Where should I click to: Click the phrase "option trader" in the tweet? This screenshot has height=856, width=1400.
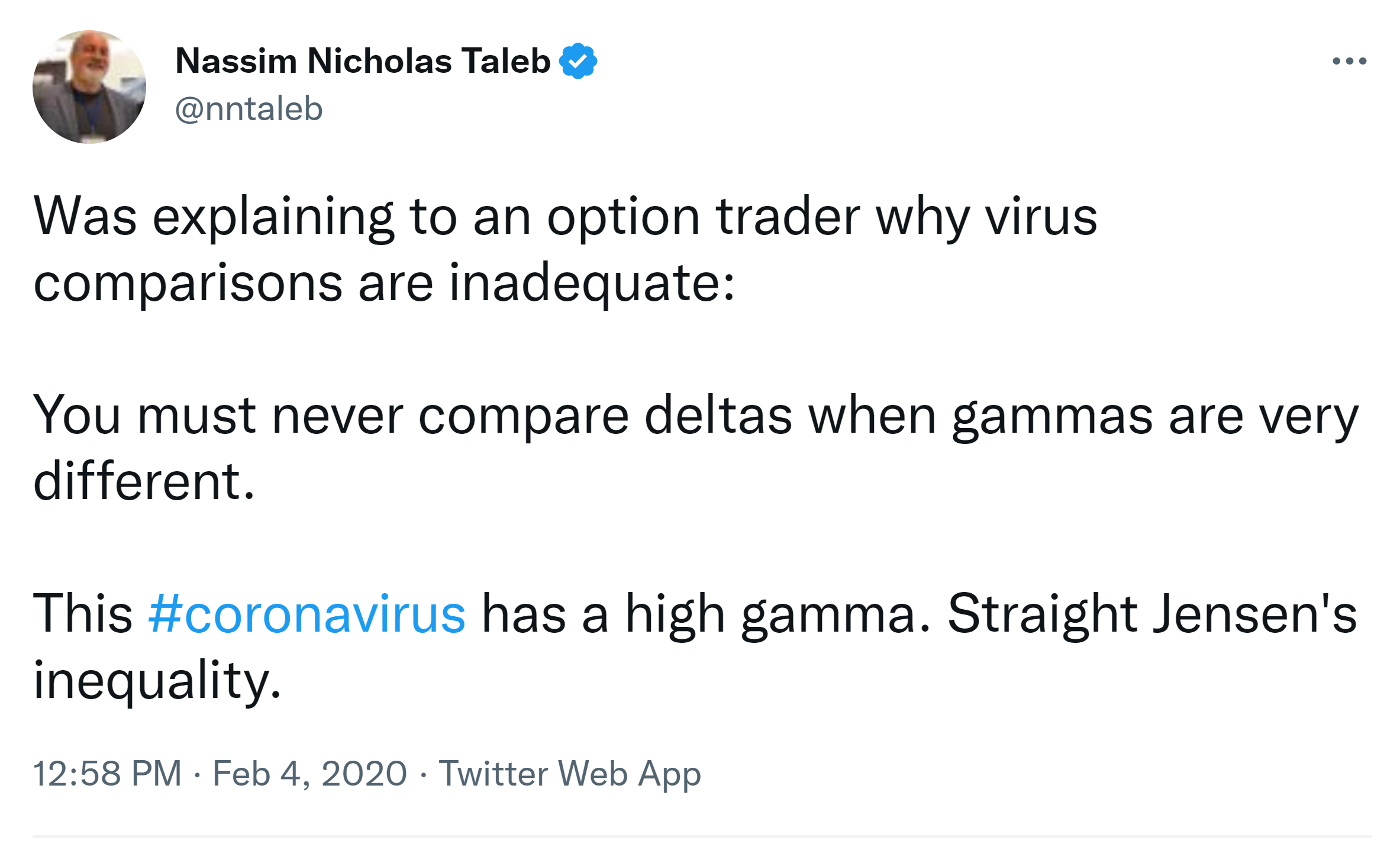tap(704, 217)
